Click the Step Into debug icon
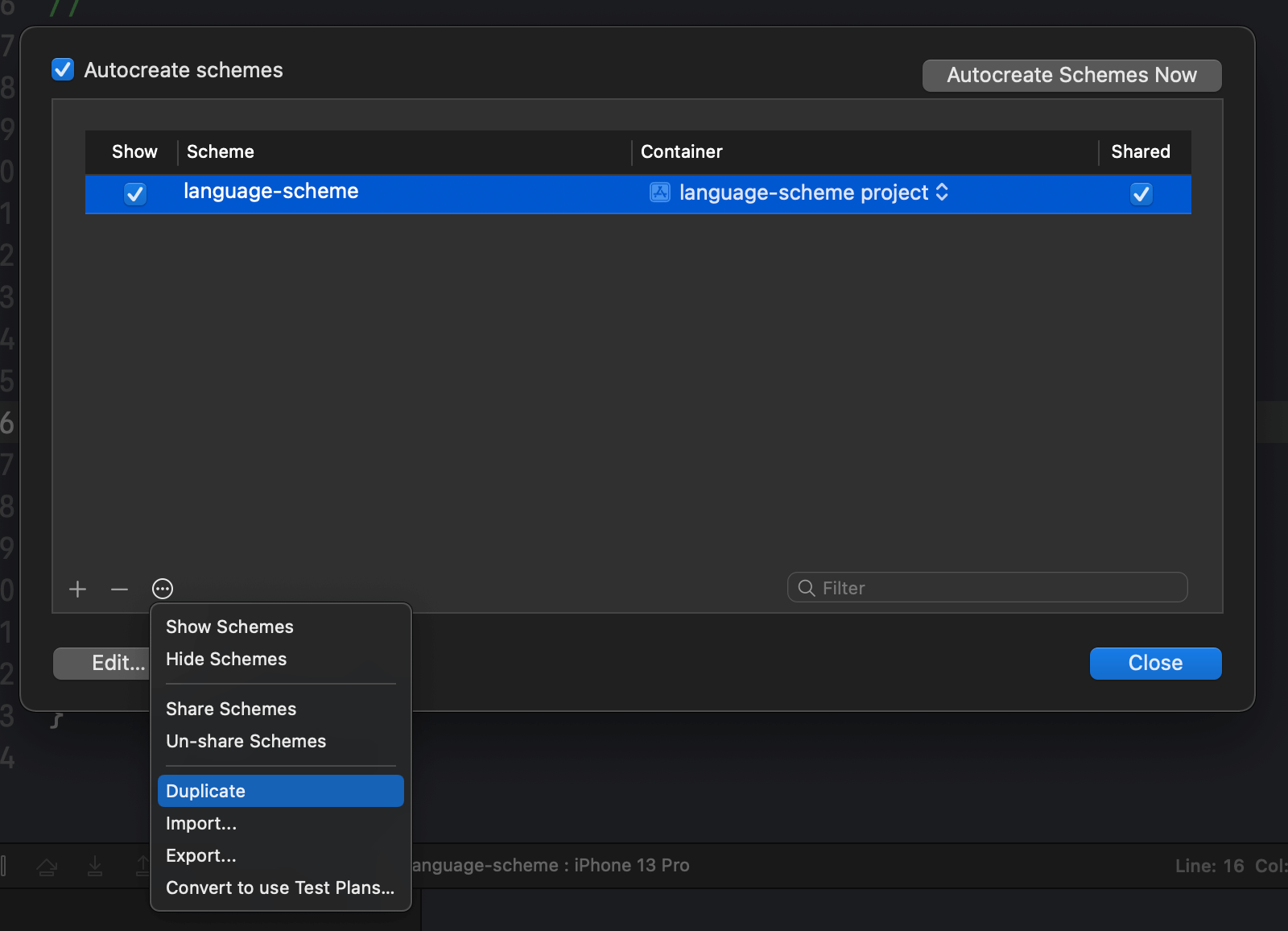This screenshot has height=931, width=1288. point(95,866)
